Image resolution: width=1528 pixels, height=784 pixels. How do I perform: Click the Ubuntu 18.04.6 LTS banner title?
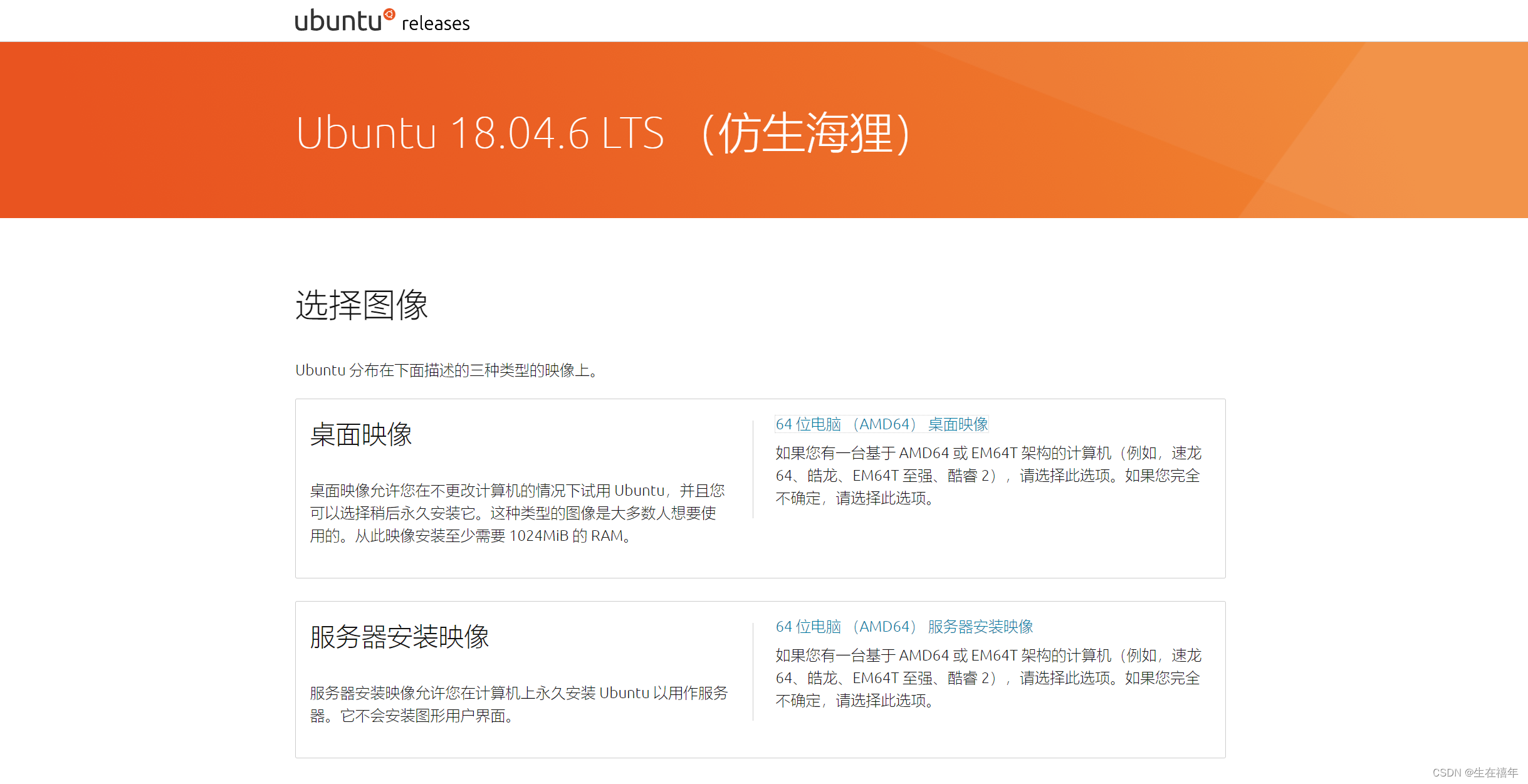click(x=480, y=133)
